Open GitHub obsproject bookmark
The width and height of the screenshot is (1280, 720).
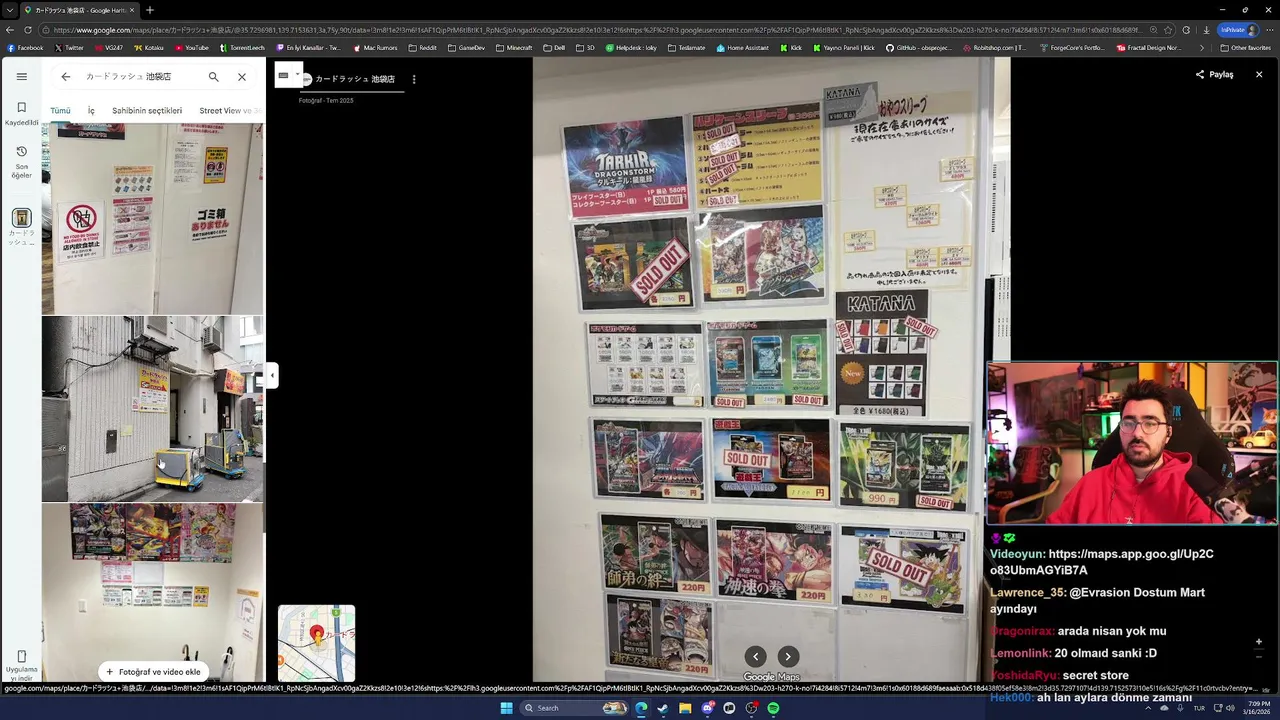[920, 47]
